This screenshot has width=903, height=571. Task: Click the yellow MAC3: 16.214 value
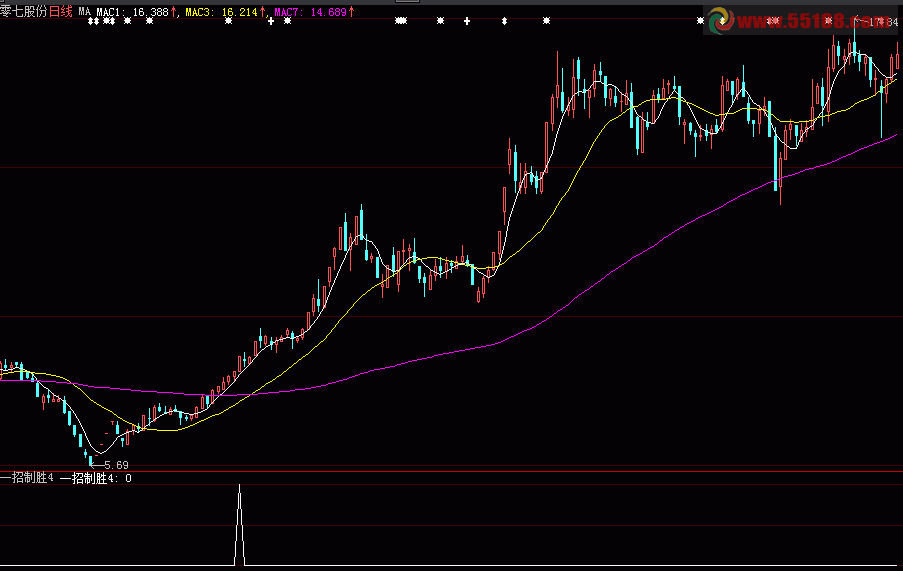pyautogui.click(x=226, y=12)
